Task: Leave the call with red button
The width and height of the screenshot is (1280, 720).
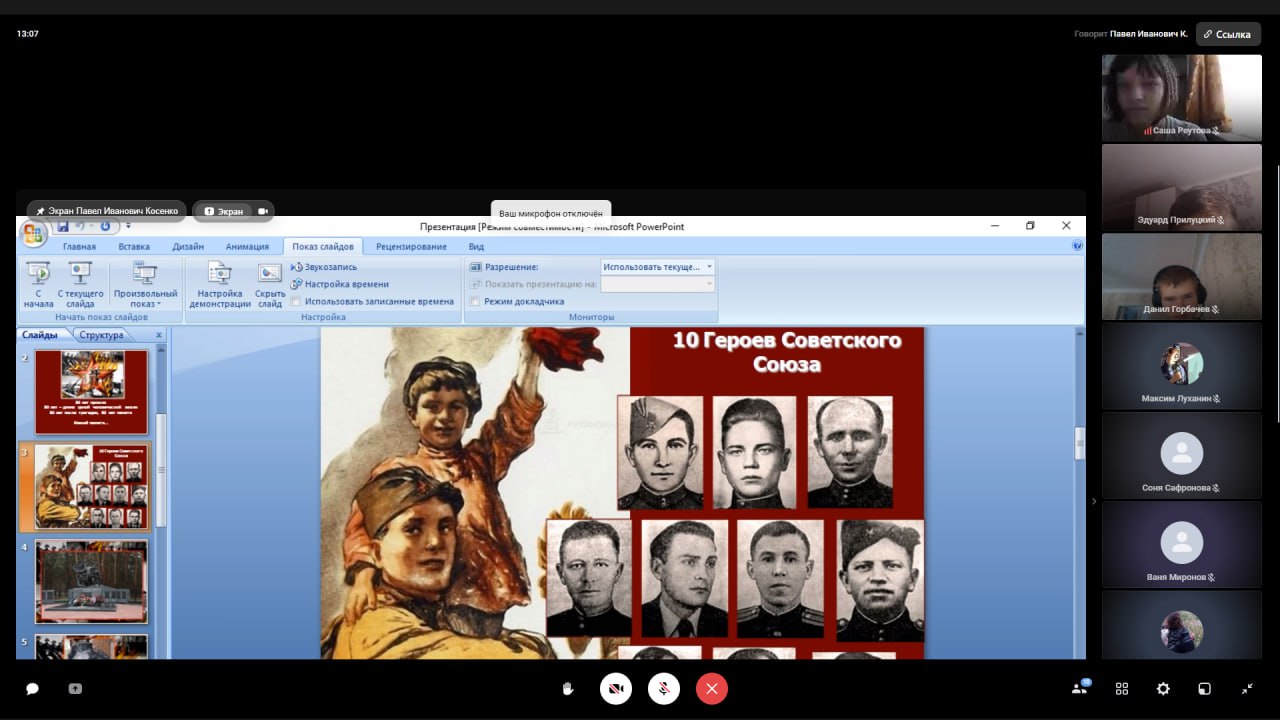Action: (x=712, y=689)
